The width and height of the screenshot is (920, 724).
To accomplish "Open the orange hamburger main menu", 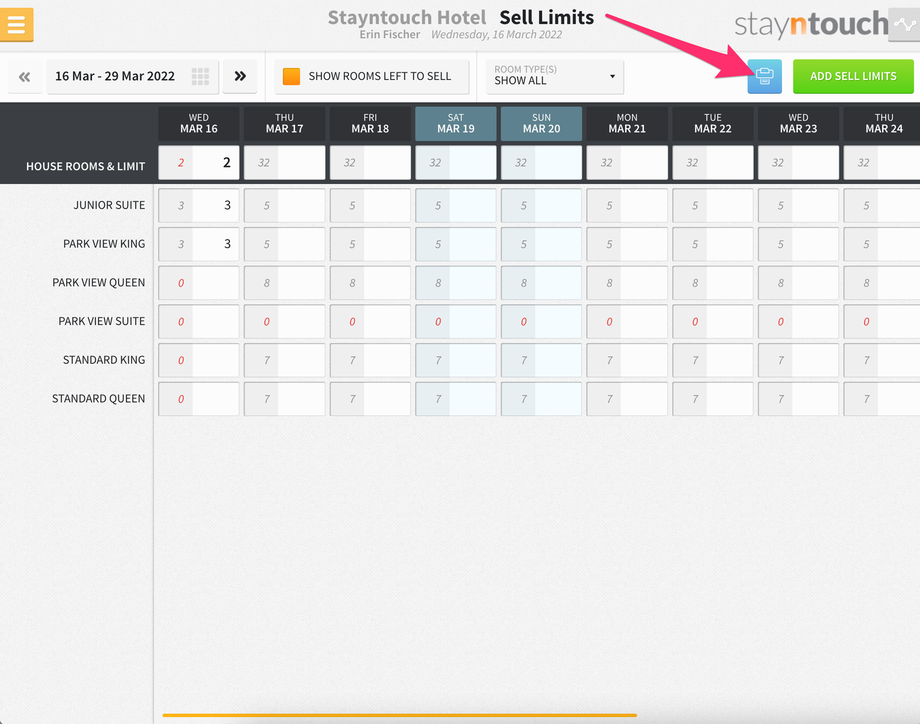I will [16, 25].
